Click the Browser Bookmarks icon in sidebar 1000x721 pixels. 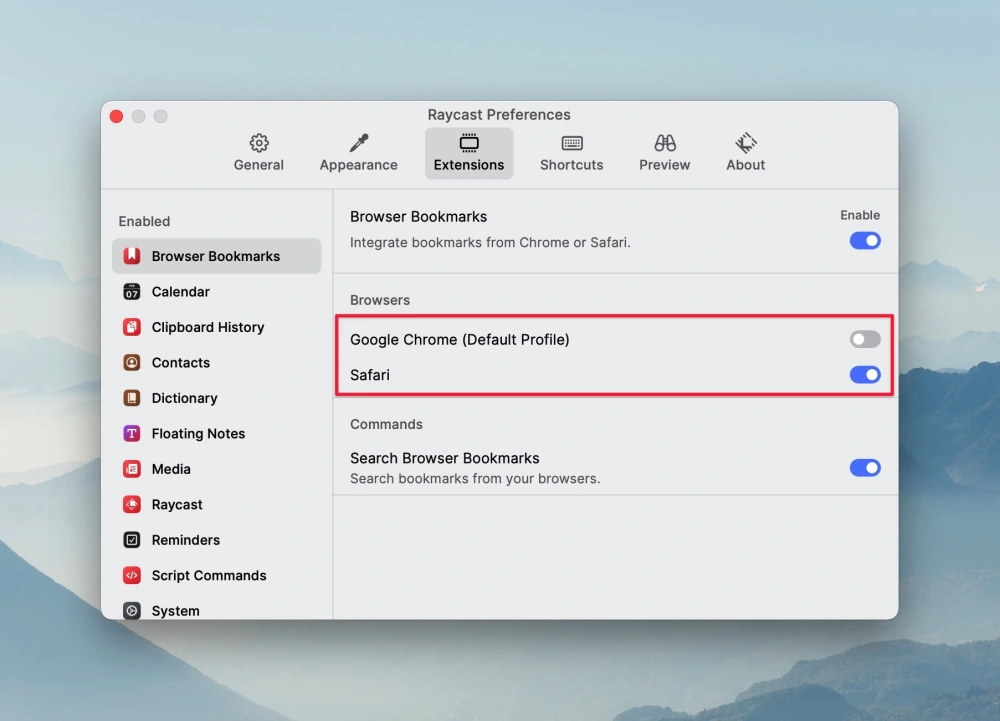(131, 256)
